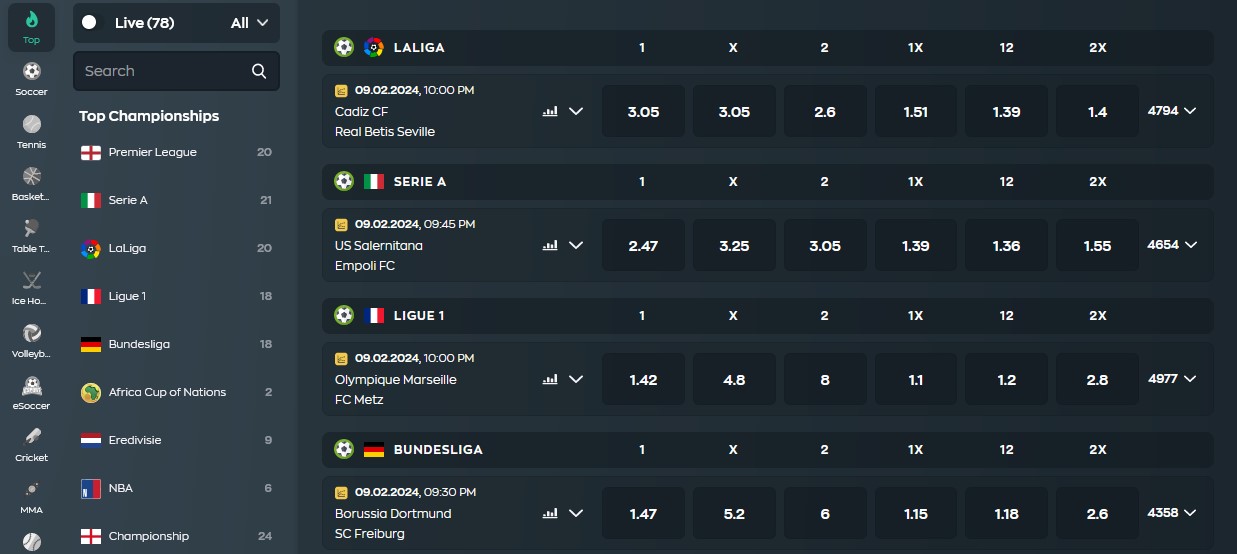This screenshot has width=1237, height=554.
Task: View stats icon for Borussia Dortmund match
Action: pos(550,513)
